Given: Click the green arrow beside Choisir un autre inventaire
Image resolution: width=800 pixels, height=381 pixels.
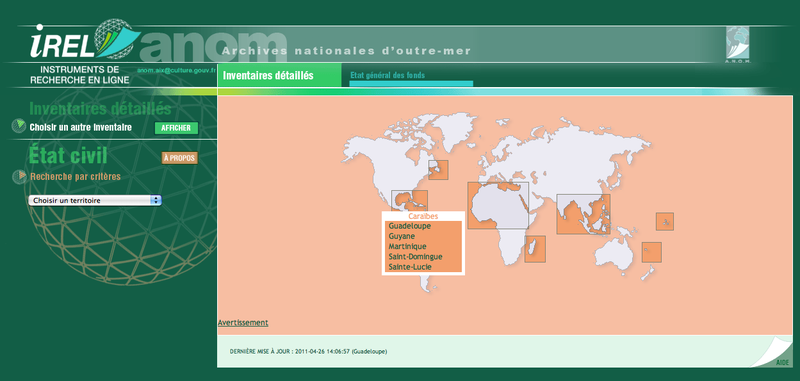Looking at the screenshot, I should (x=19, y=125).
